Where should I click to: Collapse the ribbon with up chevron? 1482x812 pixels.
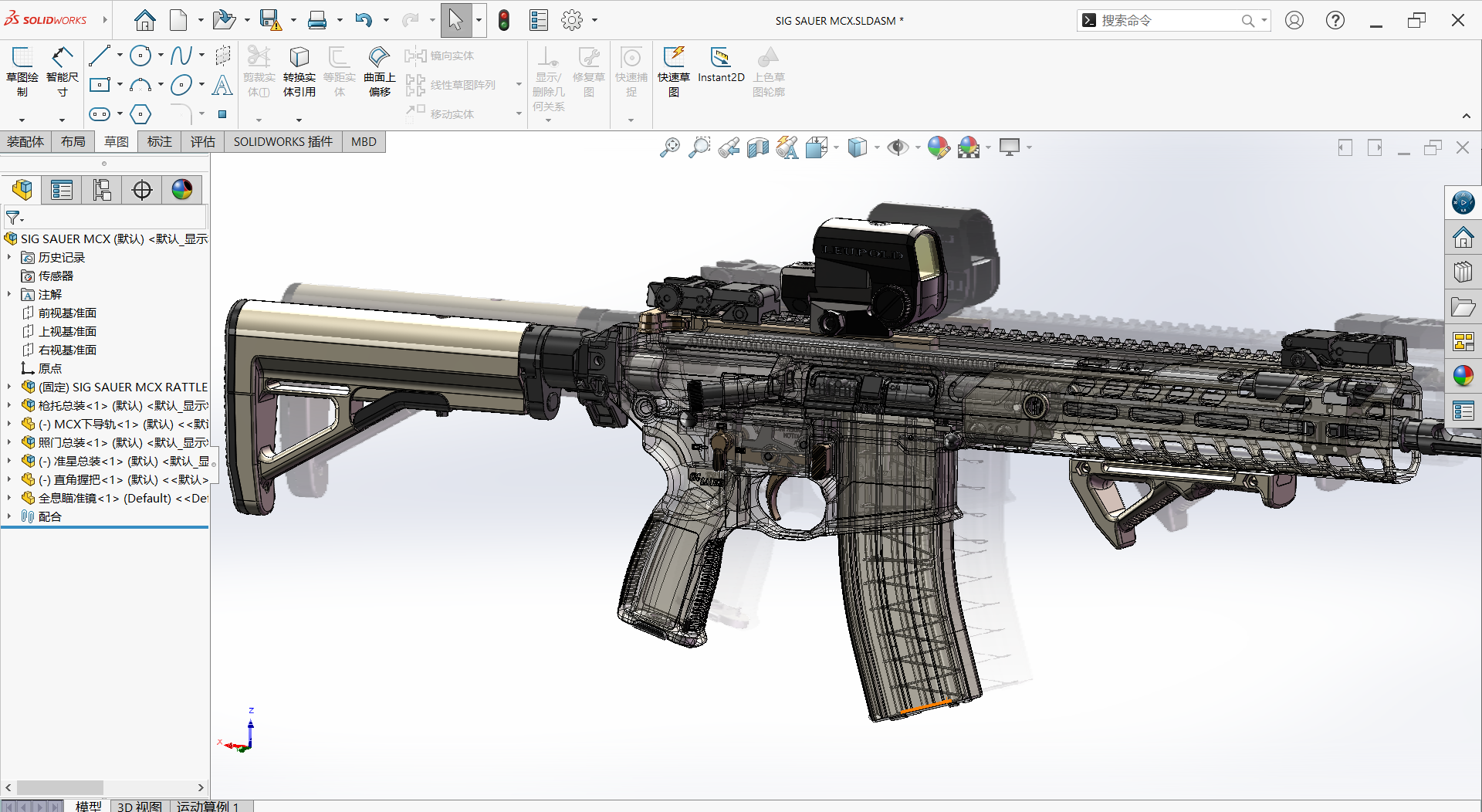click(x=1467, y=116)
